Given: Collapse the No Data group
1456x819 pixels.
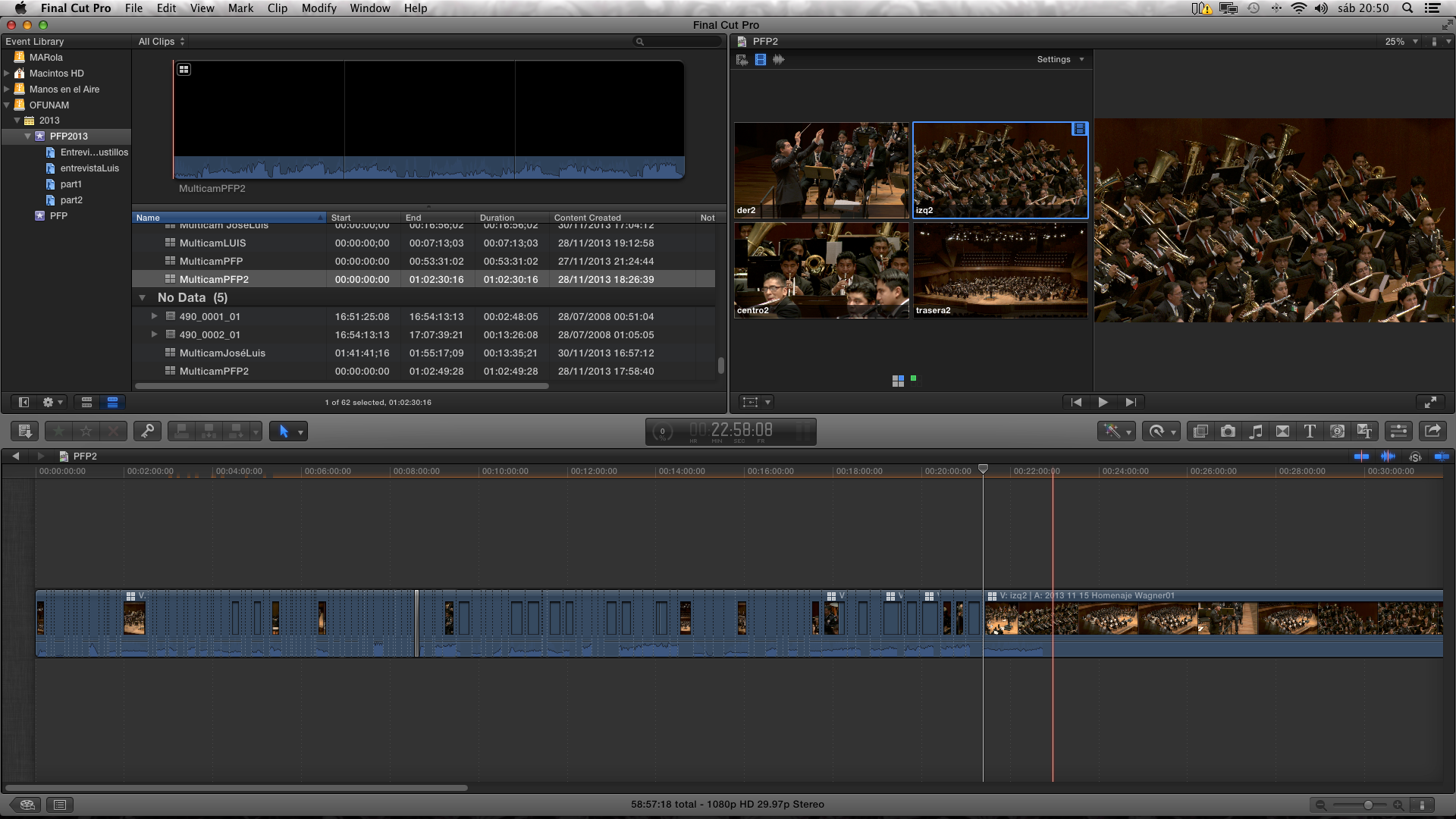Looking at the screenshot, I should click(x=142, y=298).
